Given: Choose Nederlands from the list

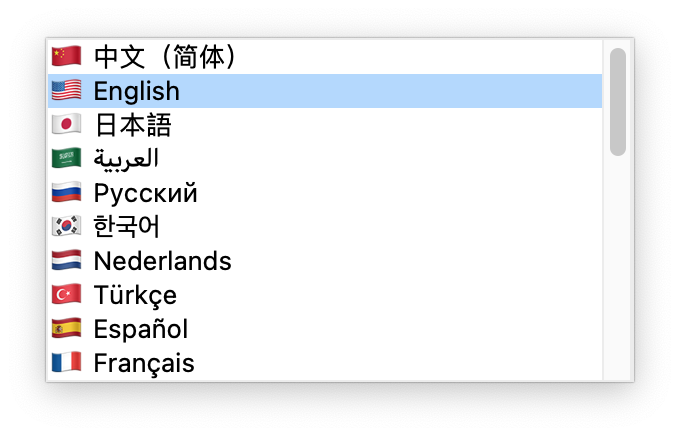Looking at the screenshot, I should [162, 261].
